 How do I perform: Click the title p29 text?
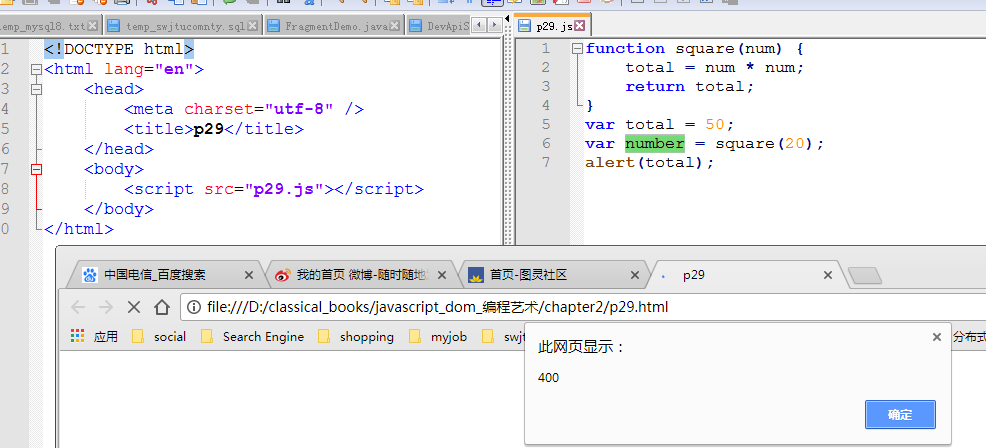(x=209, y=129)
